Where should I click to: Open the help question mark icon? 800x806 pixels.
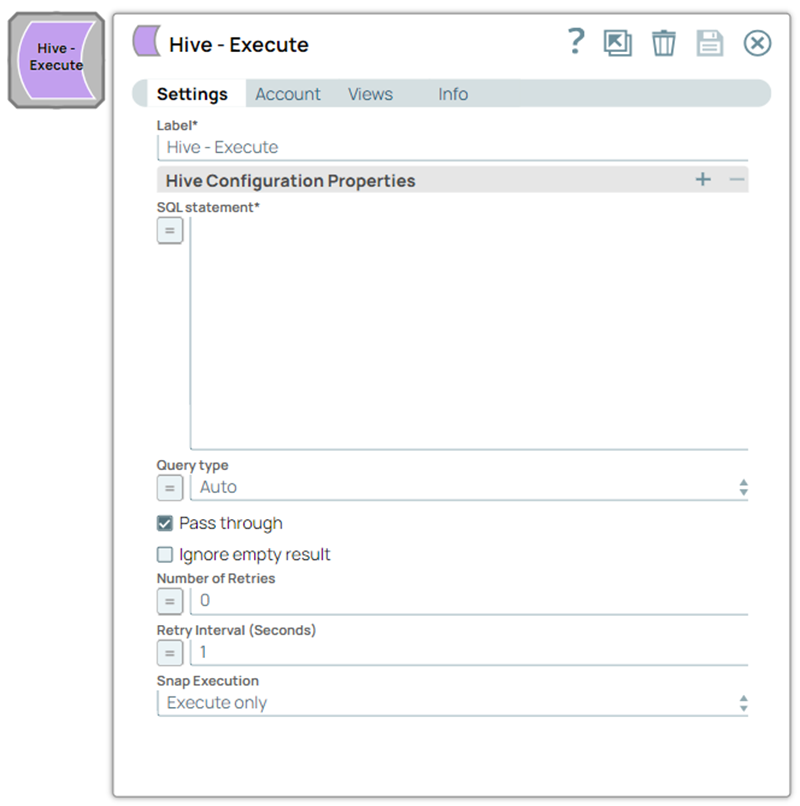point(575,42)
